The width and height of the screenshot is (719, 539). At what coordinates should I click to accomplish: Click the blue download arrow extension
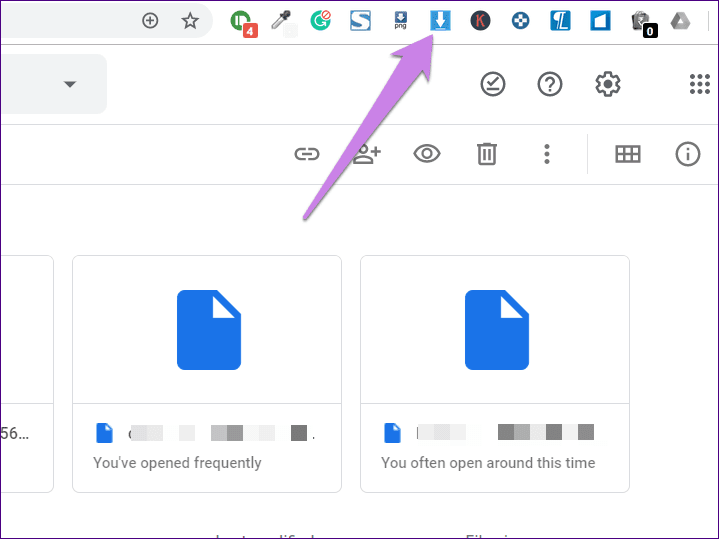[x=440, y=21]
